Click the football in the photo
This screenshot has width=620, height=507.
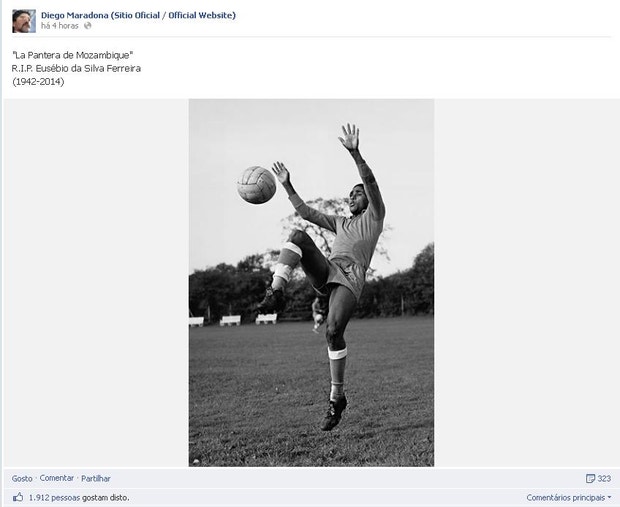click(256, 185)
